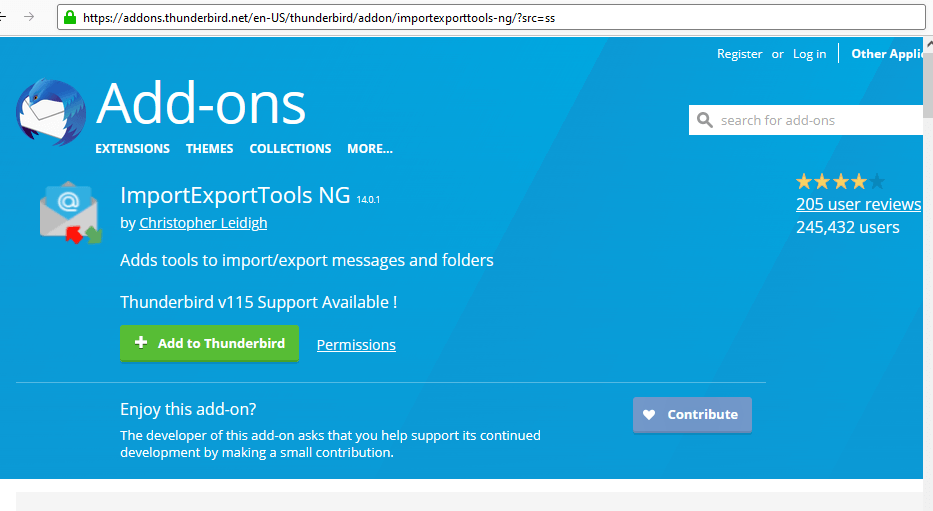Click the 14.0.1 version number
This screenshot has width=933, height=511.
tap(368, 200)
